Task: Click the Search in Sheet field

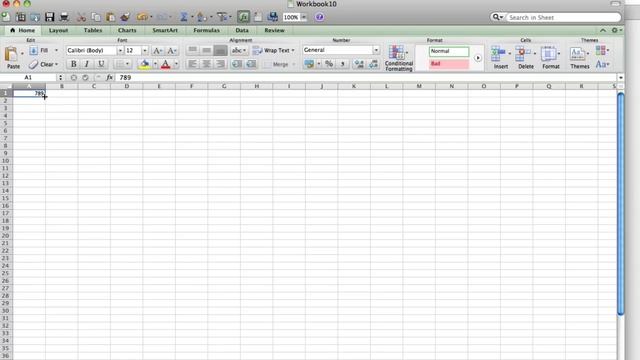Action: click(x=563, y=18)
